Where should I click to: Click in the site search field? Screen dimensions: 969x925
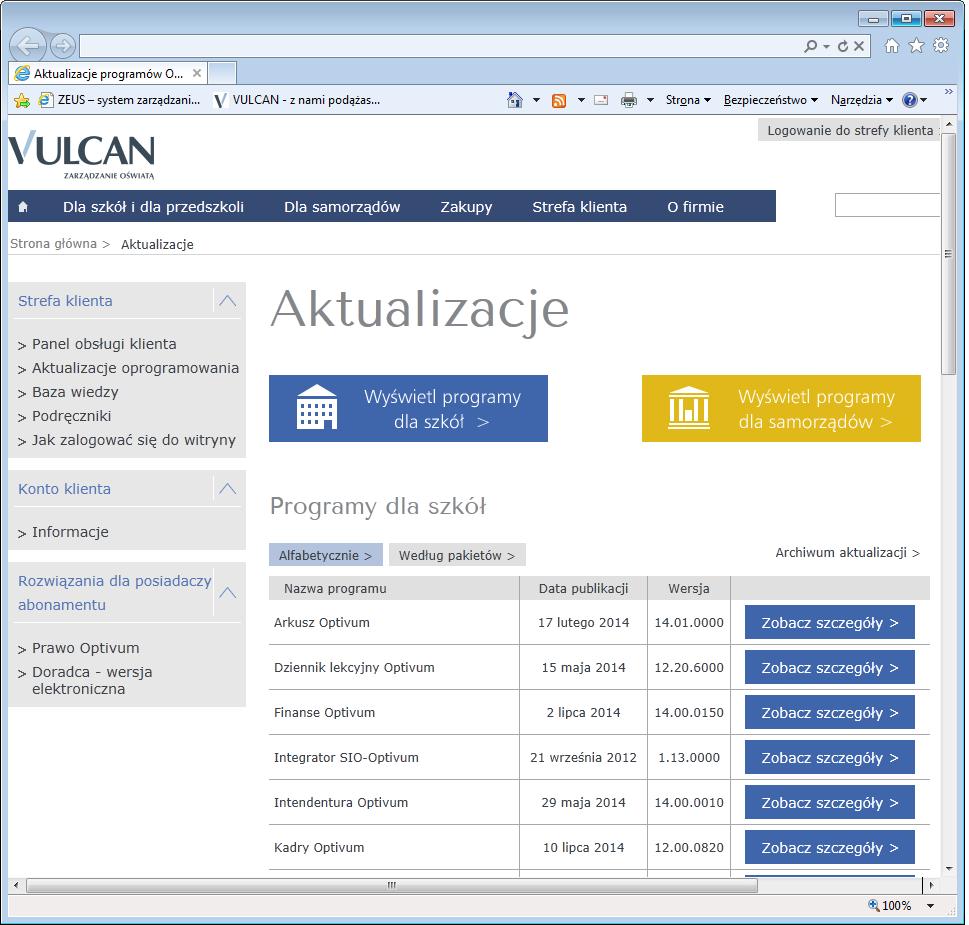pos(887,205)
